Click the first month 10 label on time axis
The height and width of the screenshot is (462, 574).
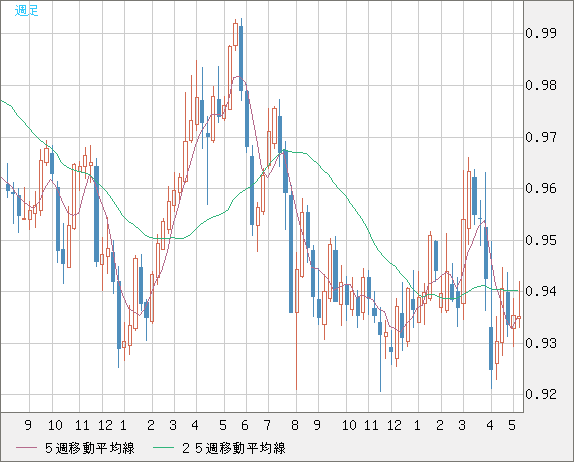55,425
